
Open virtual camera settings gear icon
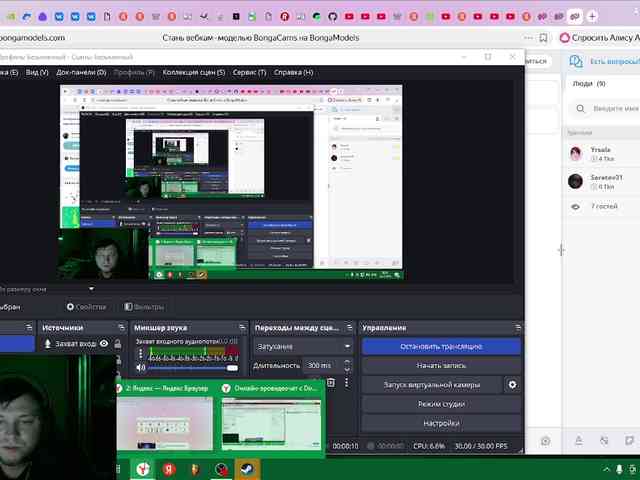(512, 385)
